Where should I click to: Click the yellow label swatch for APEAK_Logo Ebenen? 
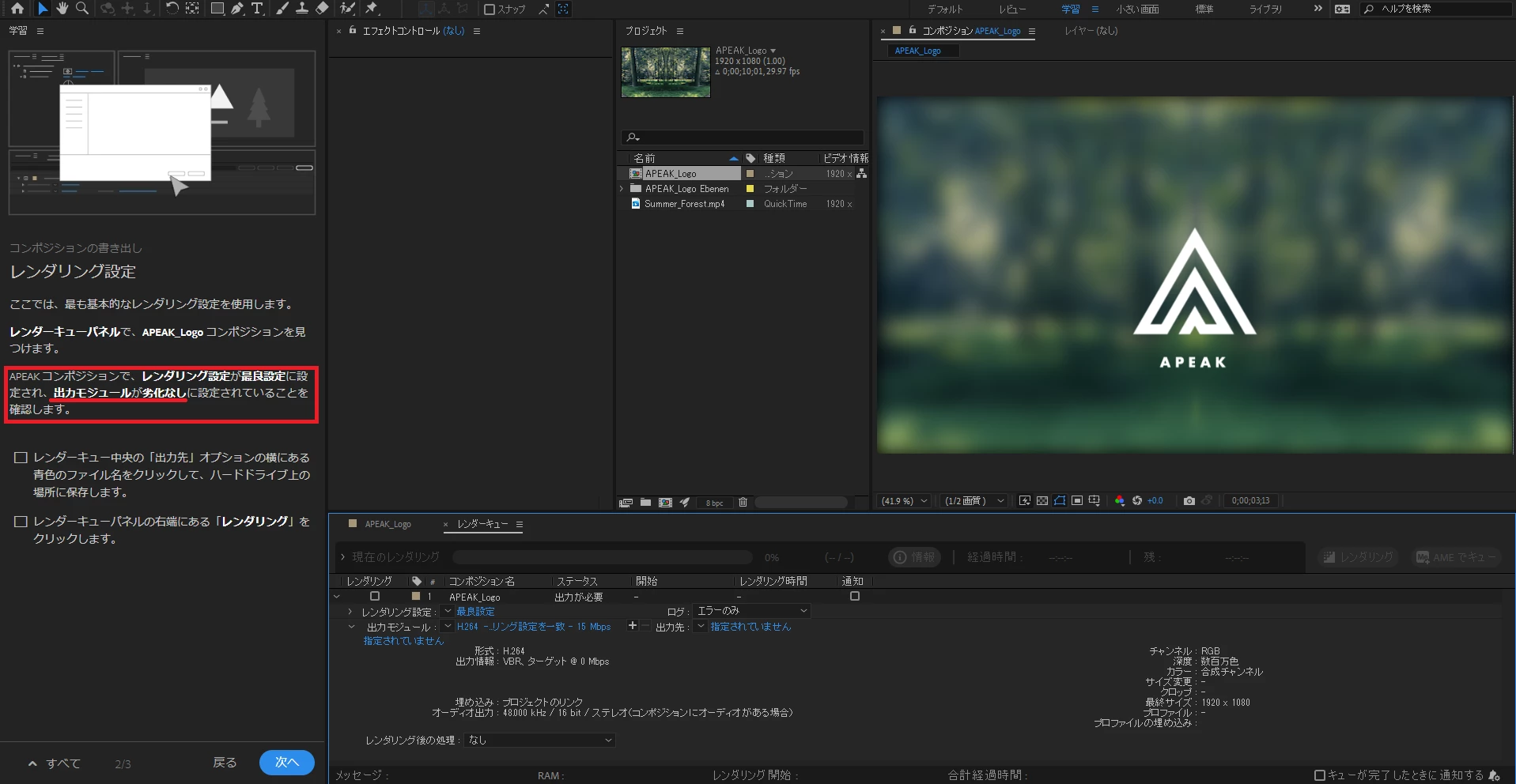click(x=750, y=189)
